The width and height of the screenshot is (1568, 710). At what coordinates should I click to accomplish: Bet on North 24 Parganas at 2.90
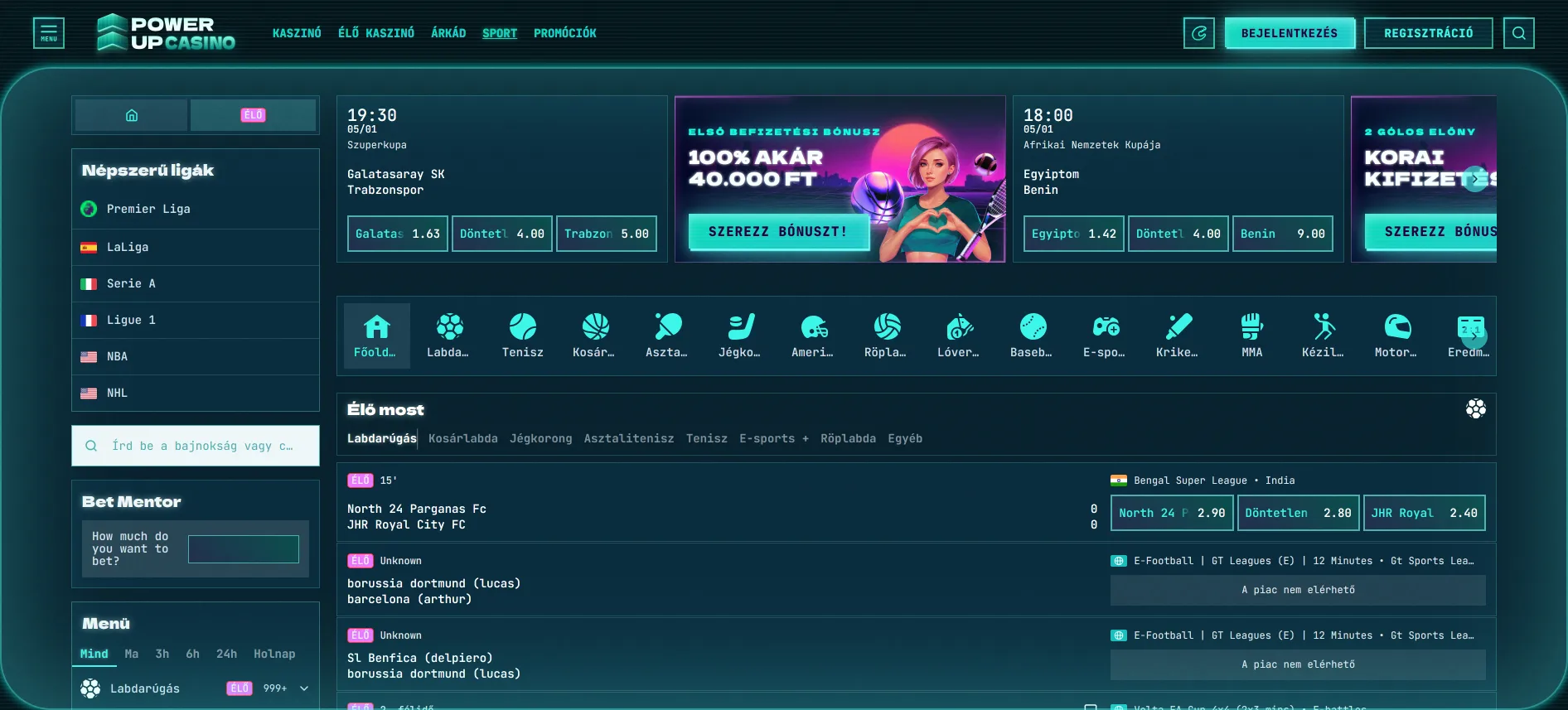coord(1172,513)
